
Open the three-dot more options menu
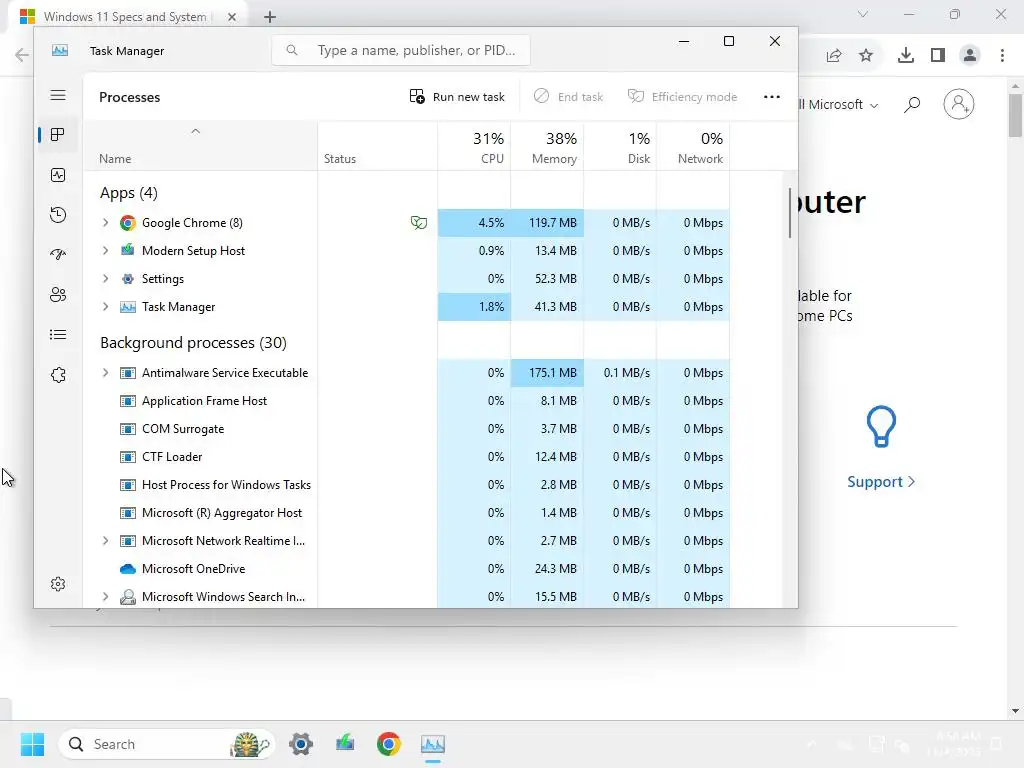pyautogui.click(x=772, y=97)
